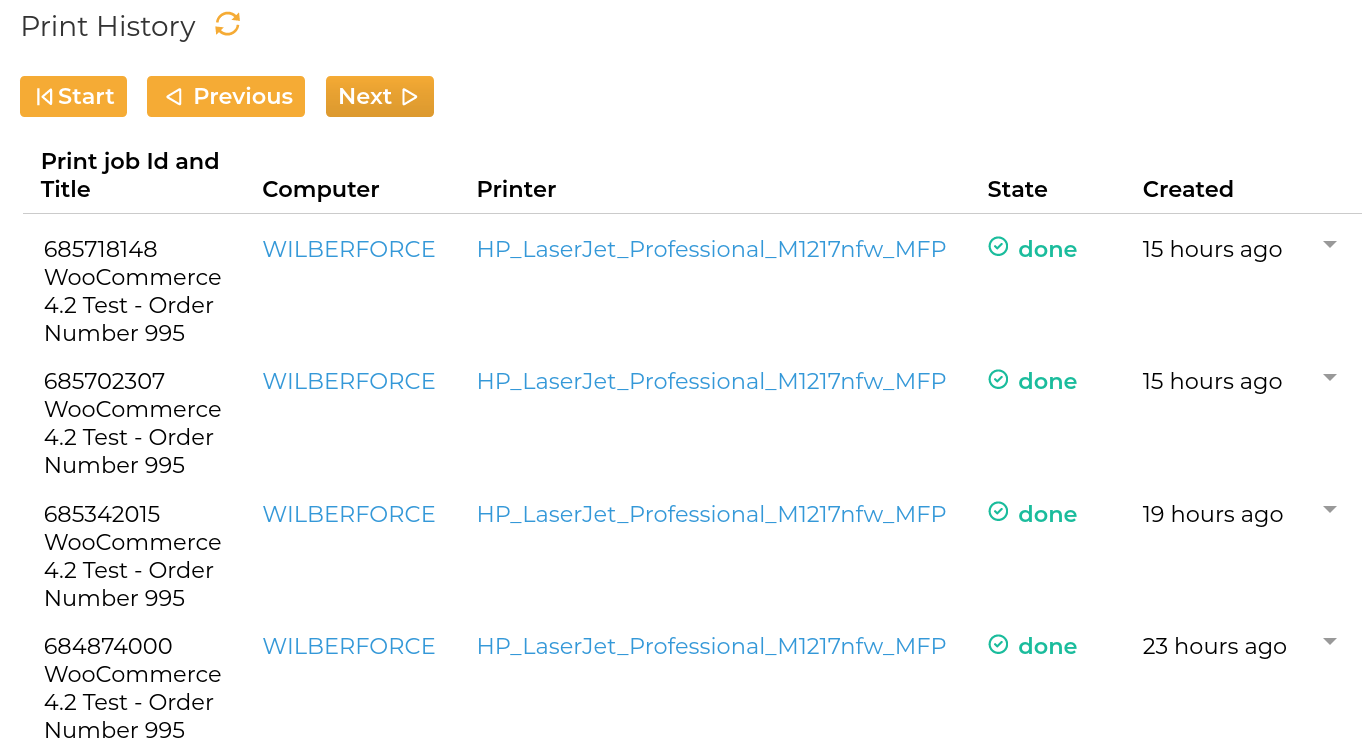Open dropdown arrow for job 685342015
Image resolution: width=1369 pixels, height=753 pixels.
tap(1329, 510)
